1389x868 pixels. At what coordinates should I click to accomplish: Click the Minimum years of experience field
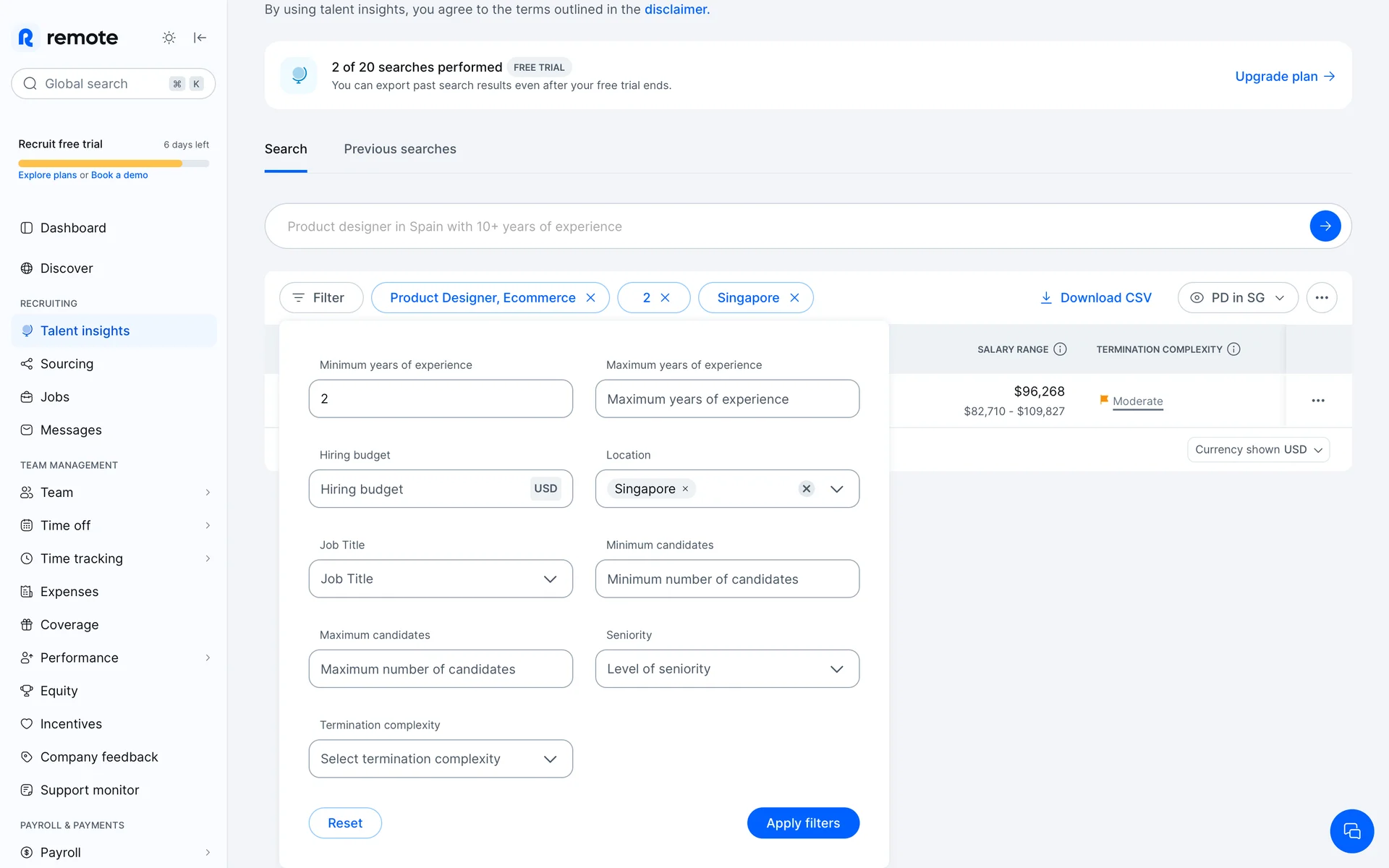click(x=440, y=399)
